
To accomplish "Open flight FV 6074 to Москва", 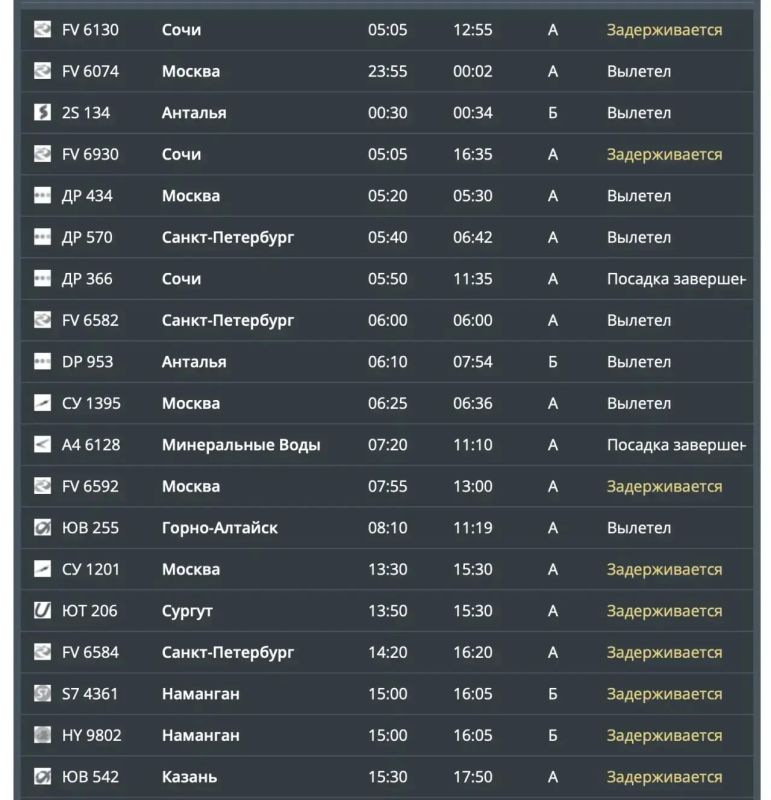I will [387, 71].
